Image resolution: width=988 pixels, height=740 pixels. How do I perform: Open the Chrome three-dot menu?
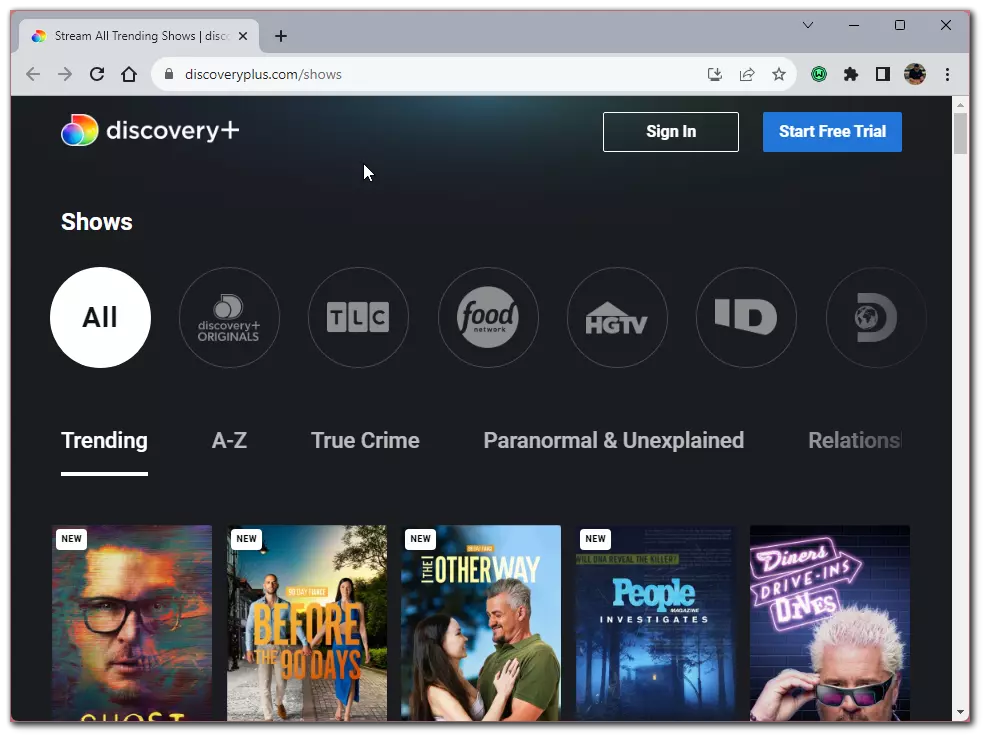(x=947, y=74)
